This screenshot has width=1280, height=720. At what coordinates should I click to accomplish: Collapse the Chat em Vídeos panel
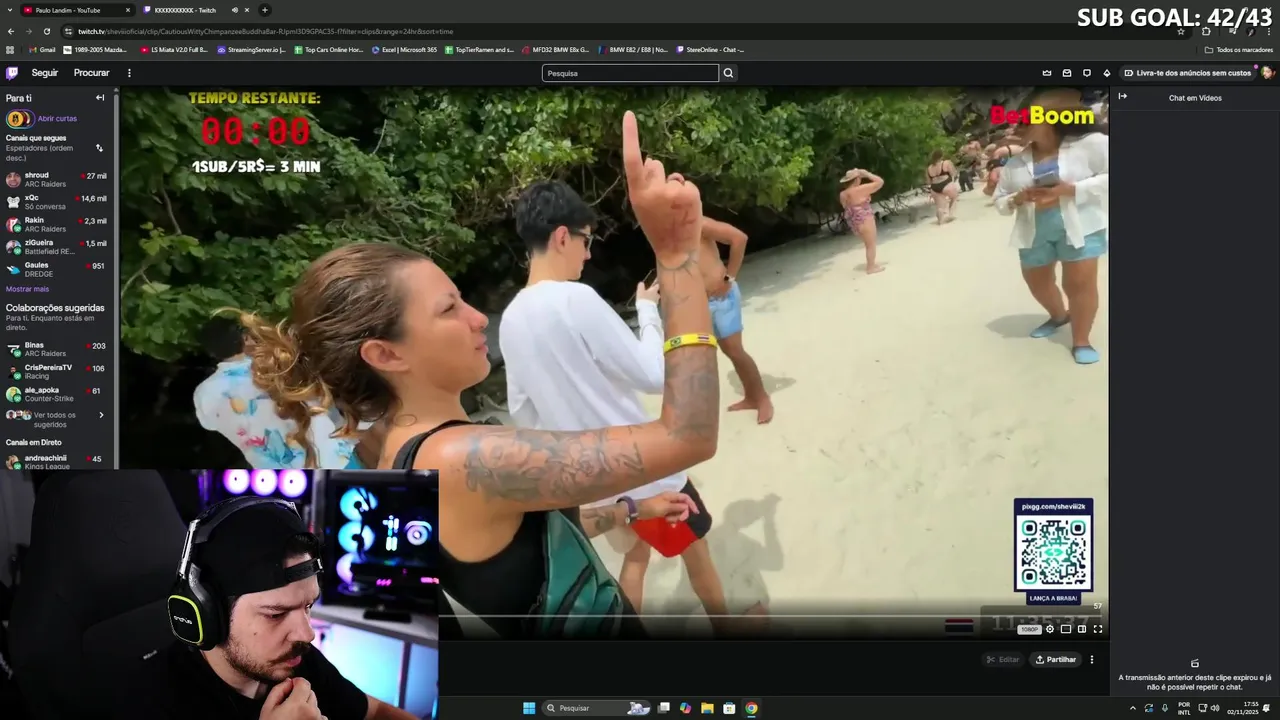pyautogui.click(x=1123, y=97)
